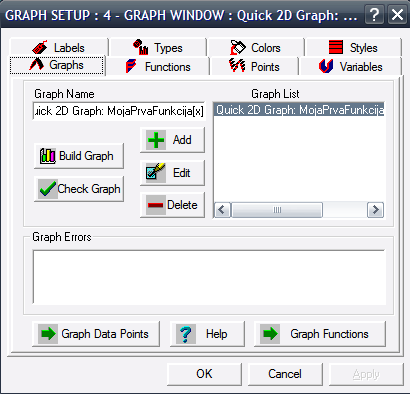Image resolution: width=410 pixels, height=394 pixels.
Task: Click the title bar help question icon
Action: [x=374, y=15]
